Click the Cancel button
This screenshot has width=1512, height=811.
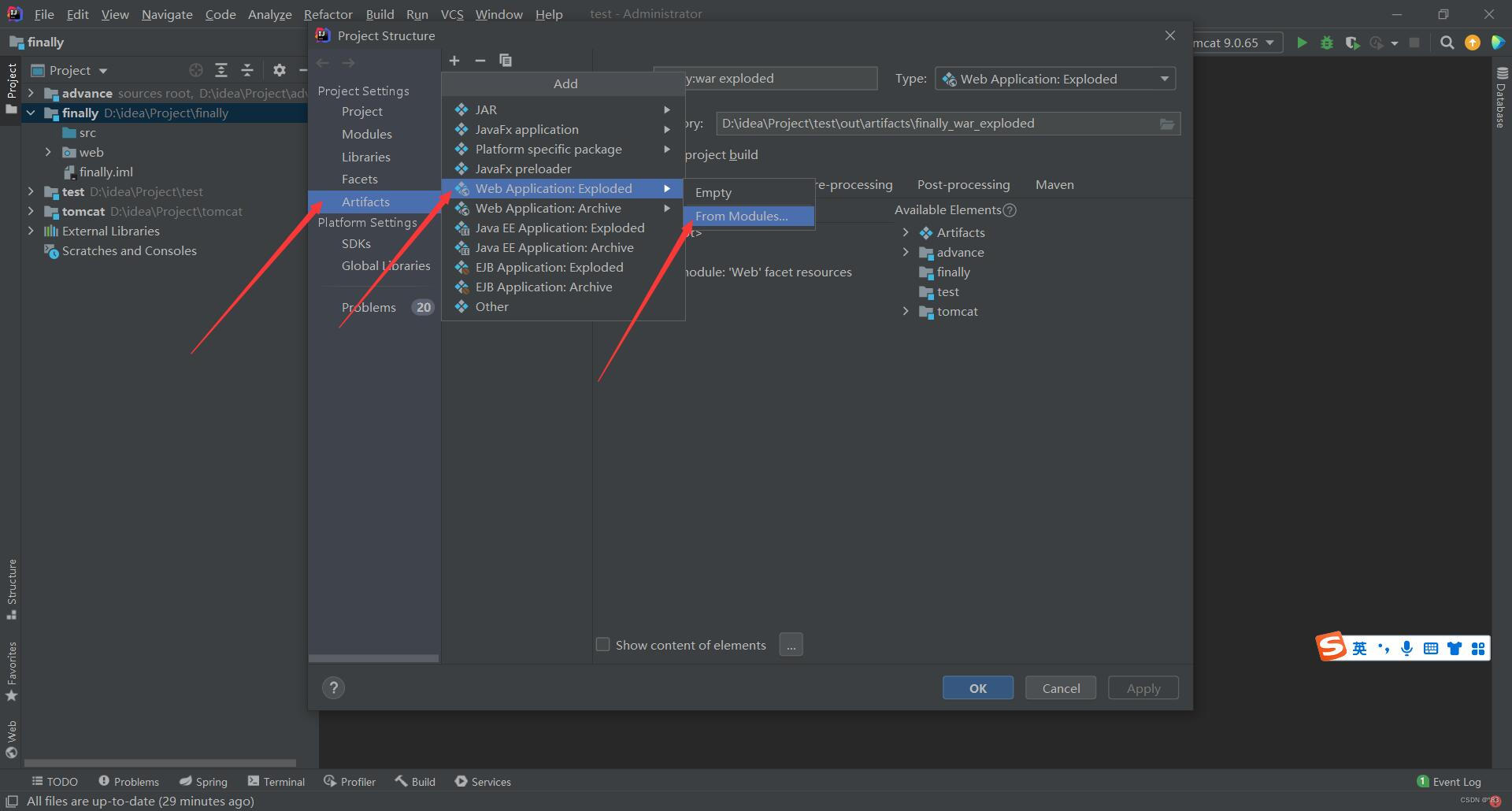tap(1061, 687)
